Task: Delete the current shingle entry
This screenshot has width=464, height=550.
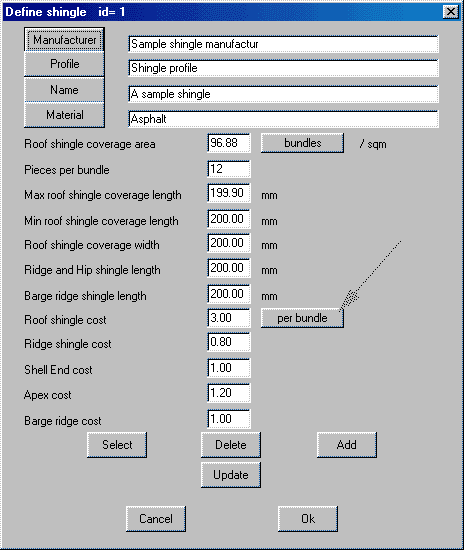Action: pyautogui.click(x=231, y=445)
